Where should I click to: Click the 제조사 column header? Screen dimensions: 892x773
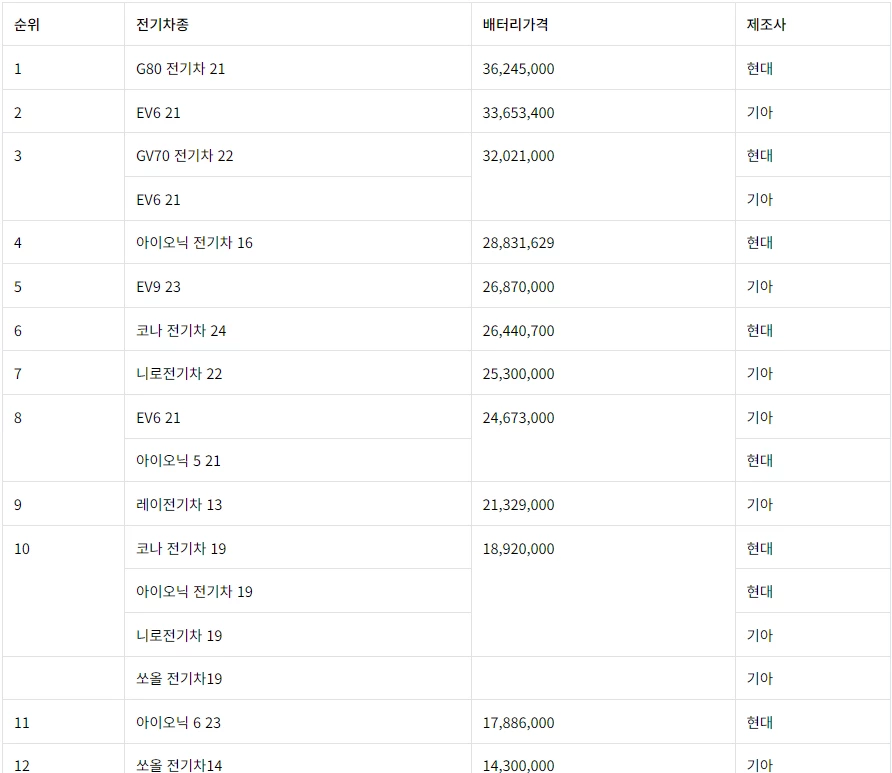pyautogui.click(x=813, y=24)
